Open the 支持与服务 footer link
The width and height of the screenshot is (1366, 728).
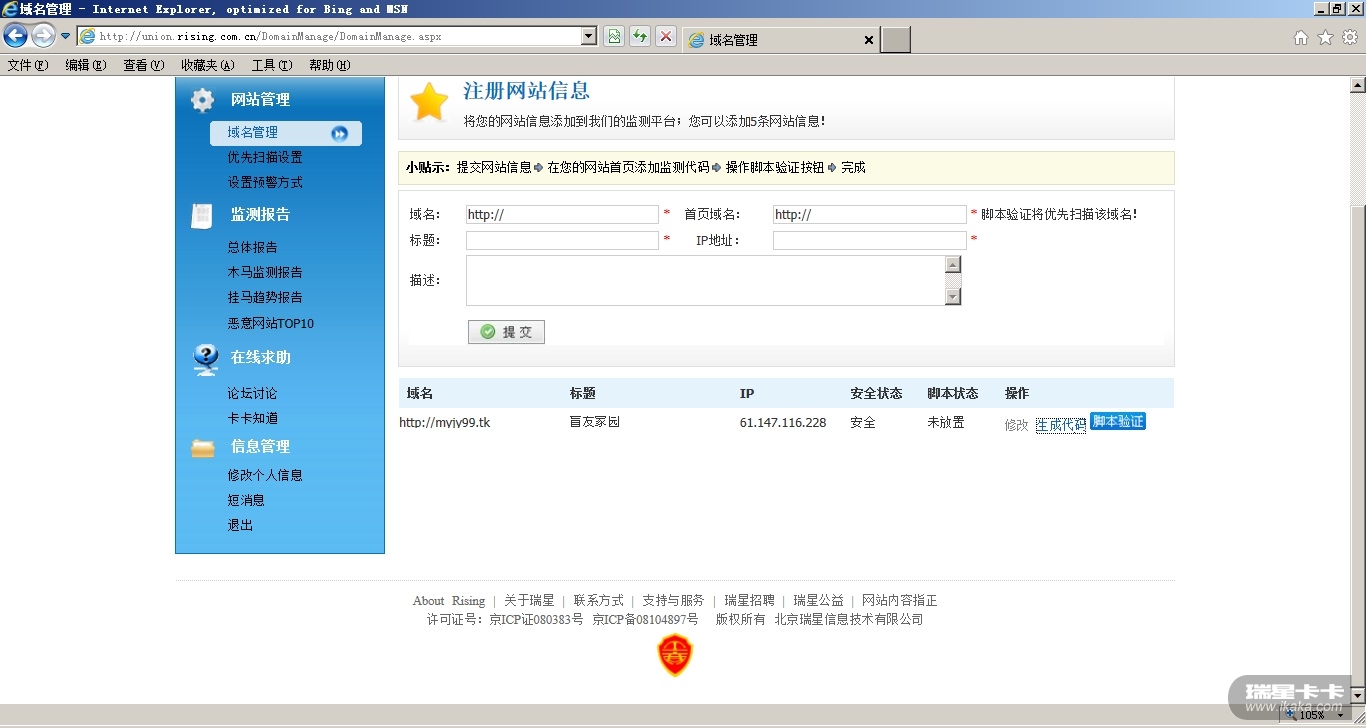(x=673, y=600)
